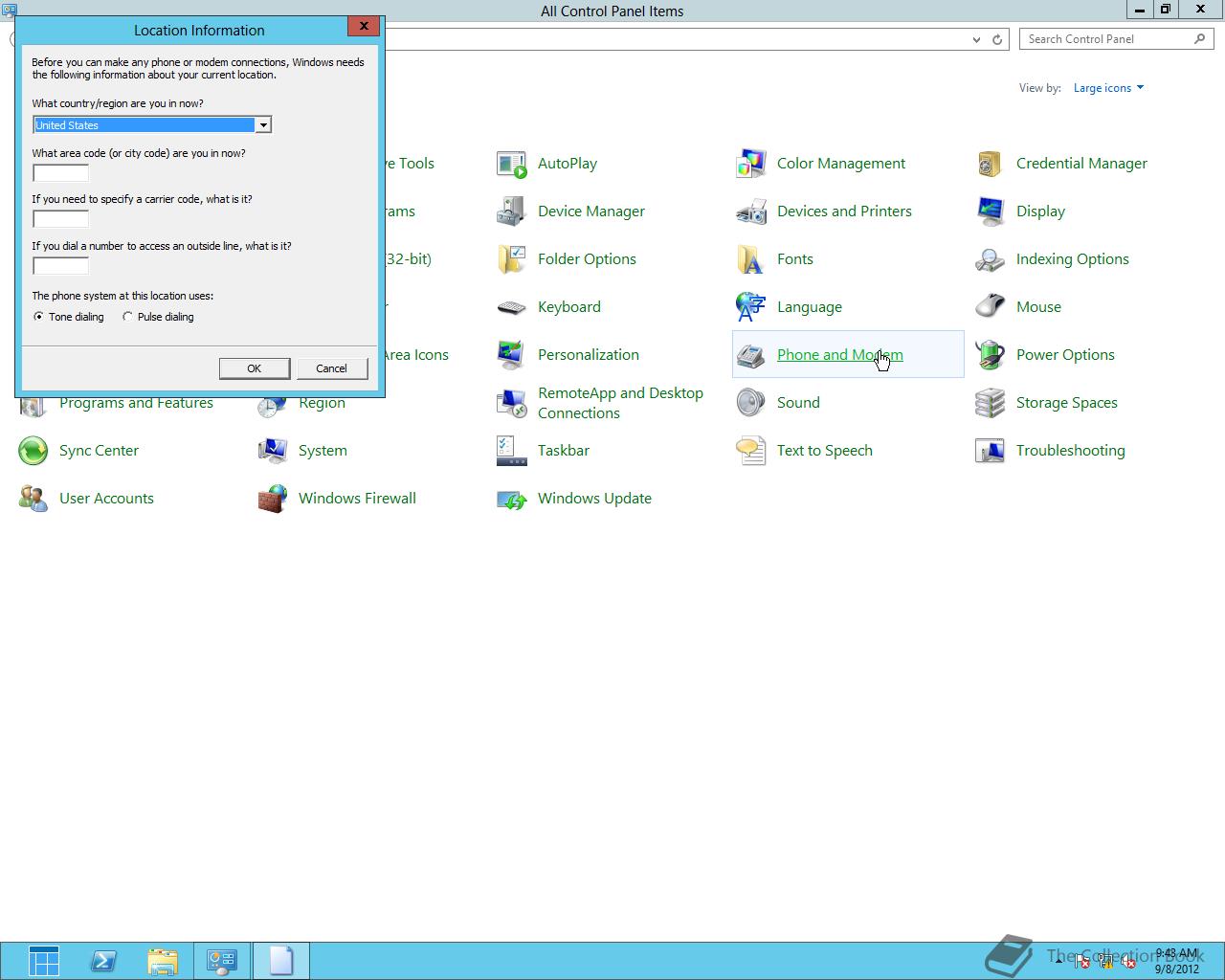This screenshot has width=1225, height=980.
Task: Select the Tone dialing radio button
Action: tap(38, 317)
